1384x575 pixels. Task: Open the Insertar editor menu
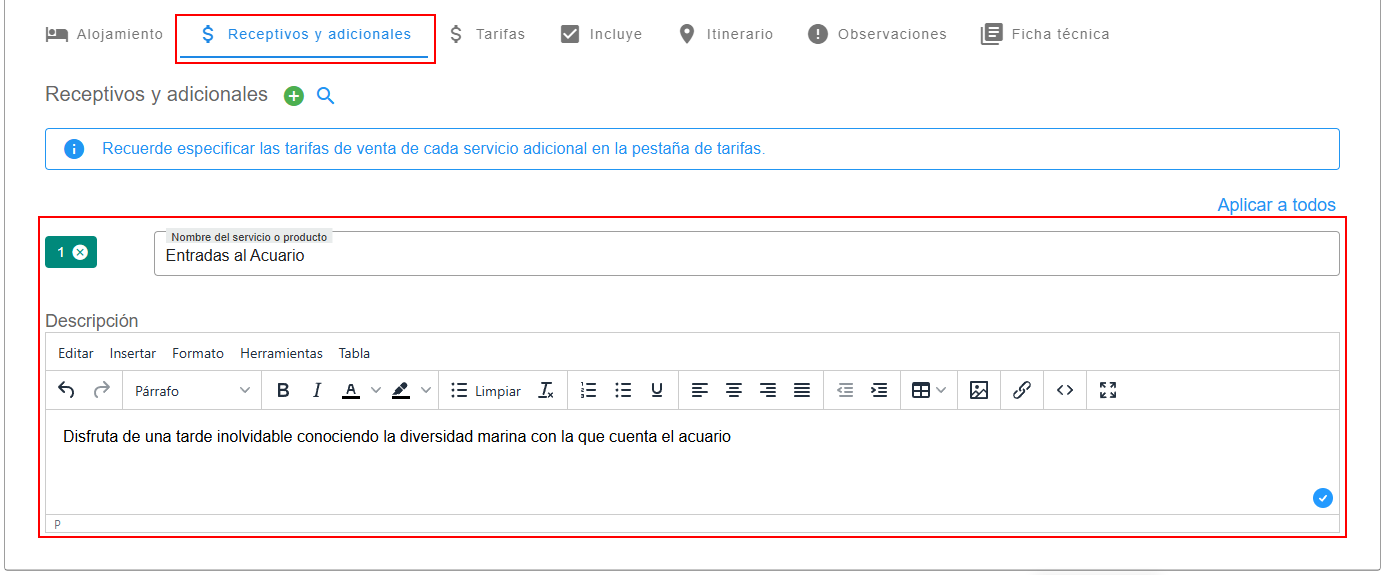pos(133,353)
